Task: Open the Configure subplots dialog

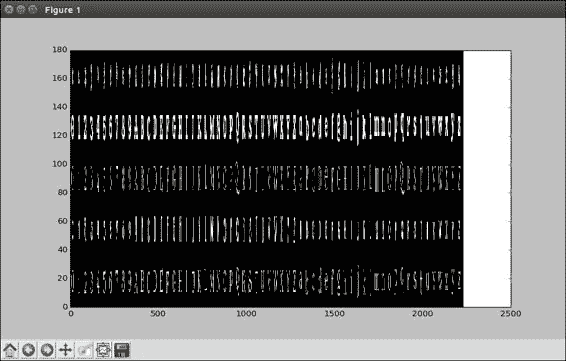Action: pos(103,350)
